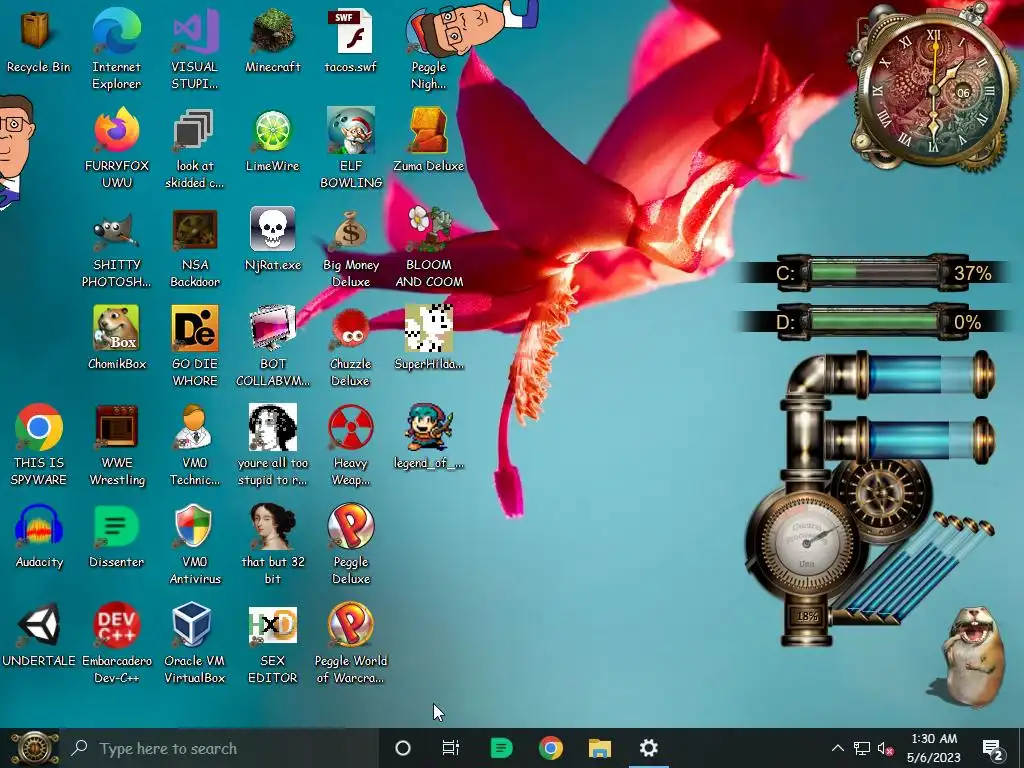Select the Peggle Nigh... desktop shortcut
This screenshot has height=768, width=1024.
point(428,48)
